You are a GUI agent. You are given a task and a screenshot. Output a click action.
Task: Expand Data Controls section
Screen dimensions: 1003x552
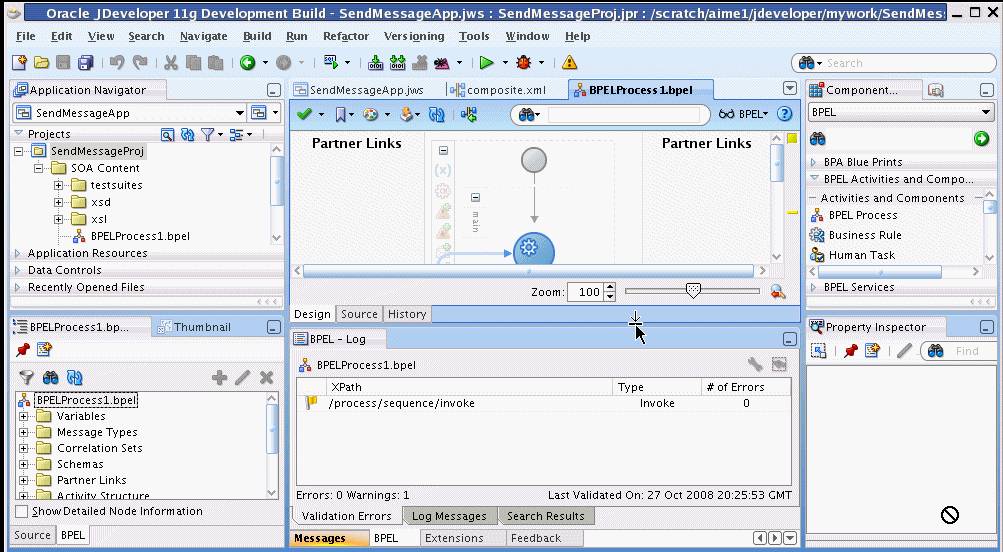pos(17,270)
